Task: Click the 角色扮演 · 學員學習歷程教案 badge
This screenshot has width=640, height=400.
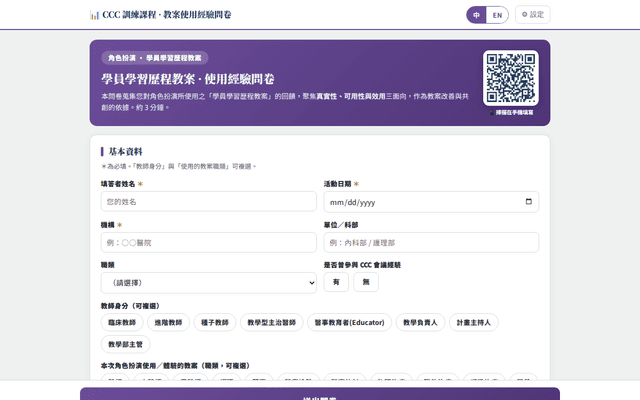Action: click(155, 58)
